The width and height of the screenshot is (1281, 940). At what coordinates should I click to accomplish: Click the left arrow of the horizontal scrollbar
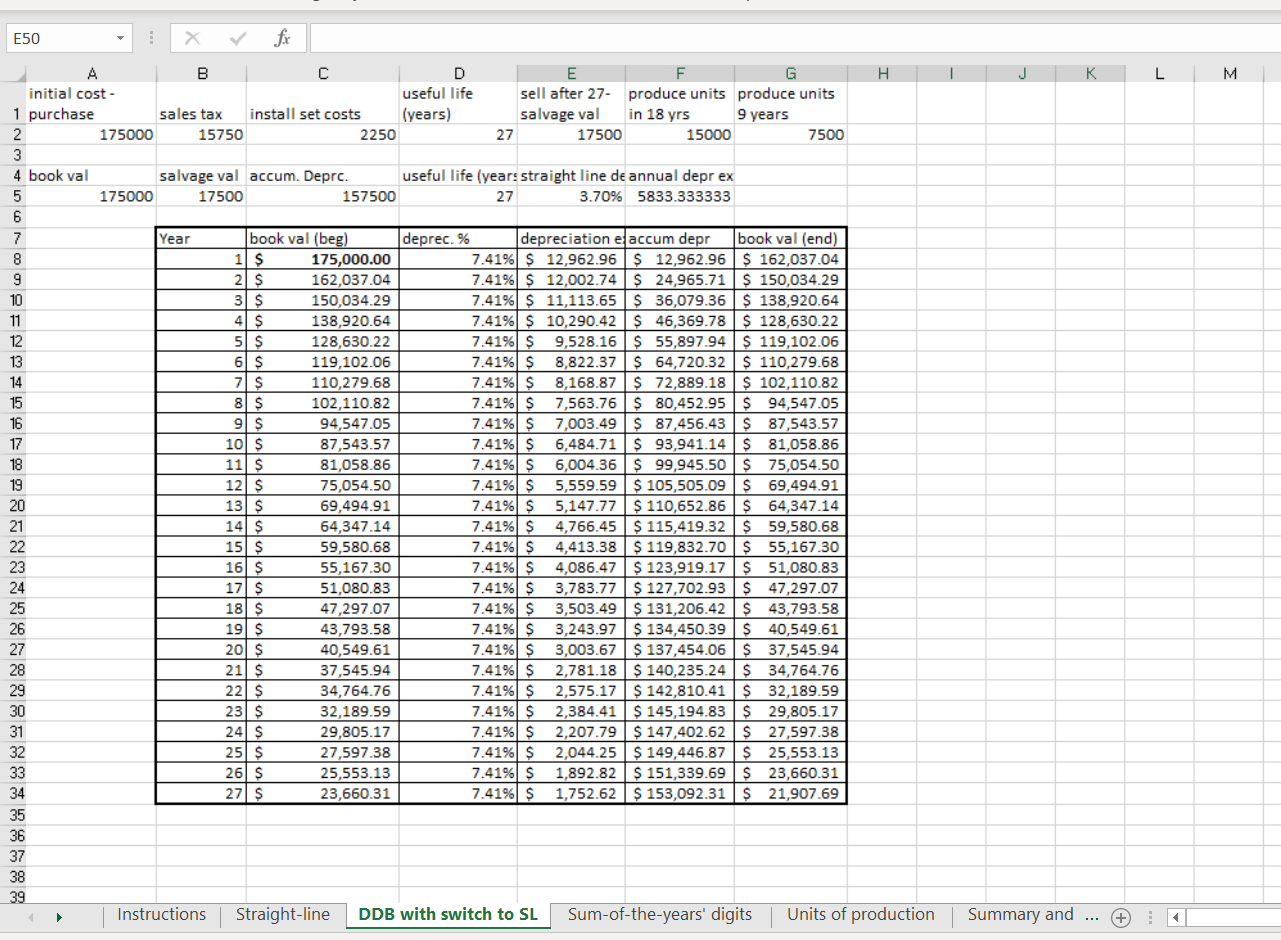coord(1174,917)
